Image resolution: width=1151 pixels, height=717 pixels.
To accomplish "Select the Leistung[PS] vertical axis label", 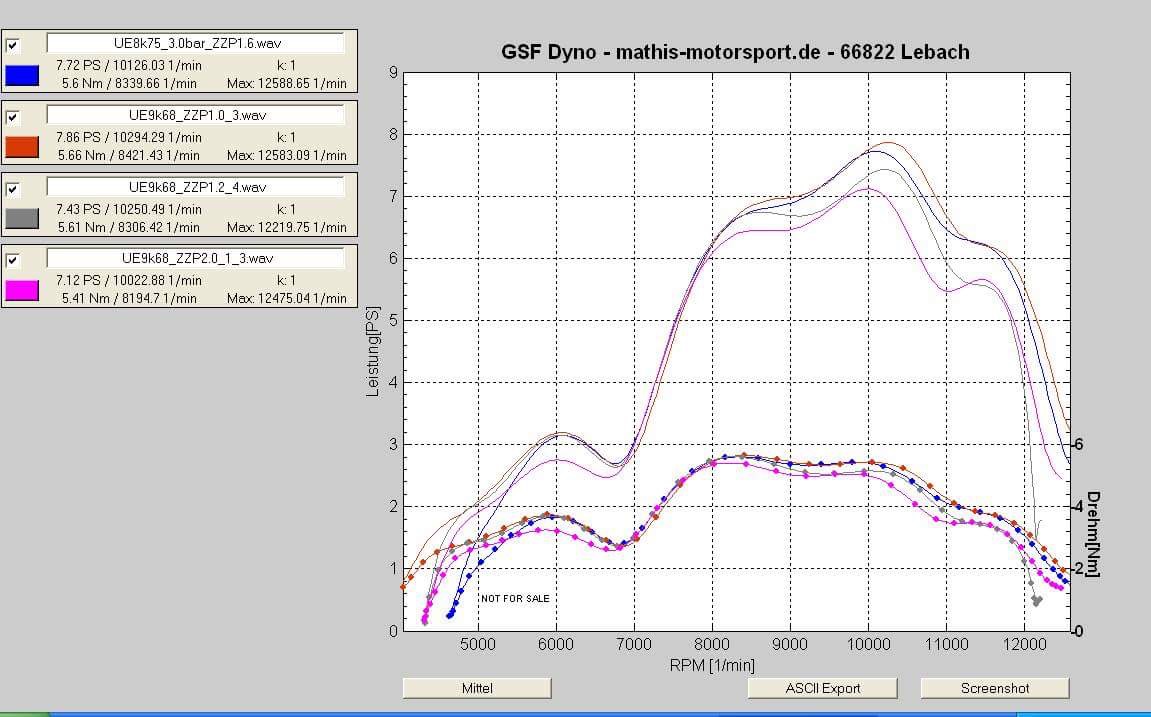I will pyautogui.click(x=373, y=351).
